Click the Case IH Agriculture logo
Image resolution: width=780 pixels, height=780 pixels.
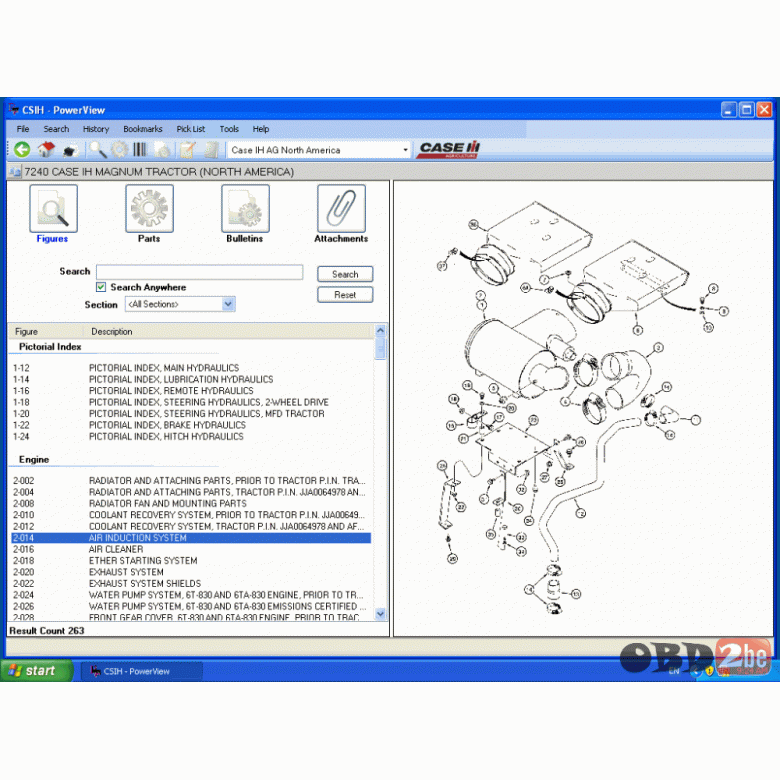click(x=448, y=149)
